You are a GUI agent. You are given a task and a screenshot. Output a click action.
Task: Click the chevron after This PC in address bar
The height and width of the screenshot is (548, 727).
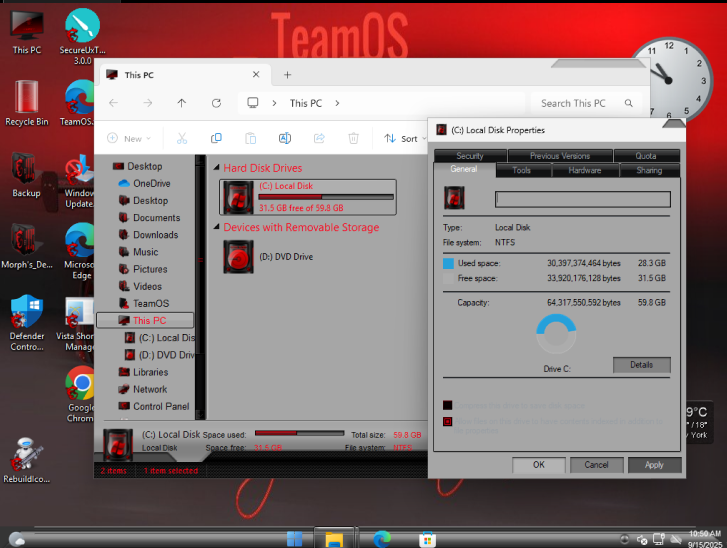(x=337, y=103)
